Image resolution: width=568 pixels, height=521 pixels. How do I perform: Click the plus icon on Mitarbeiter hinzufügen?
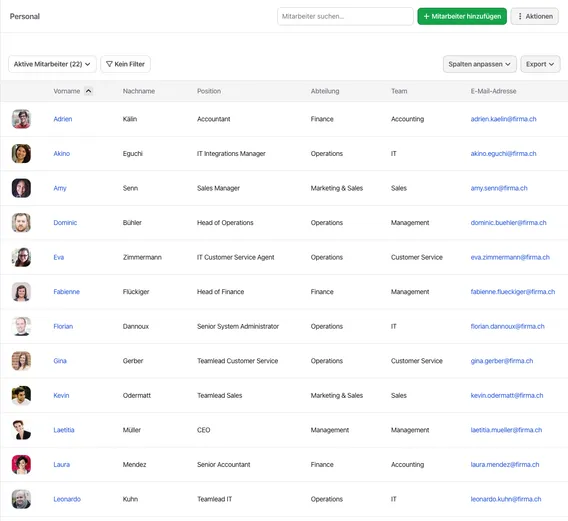[x=426, y=16]
